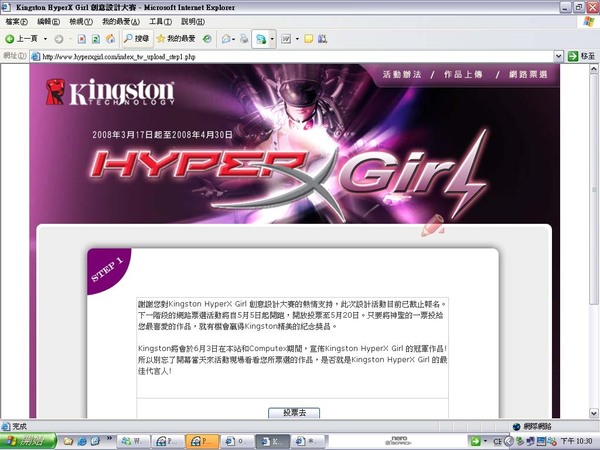This screenshot has width=600, height=450.
Task: Open the 搜尋 search toolbar button
Action: click(137, 39)
